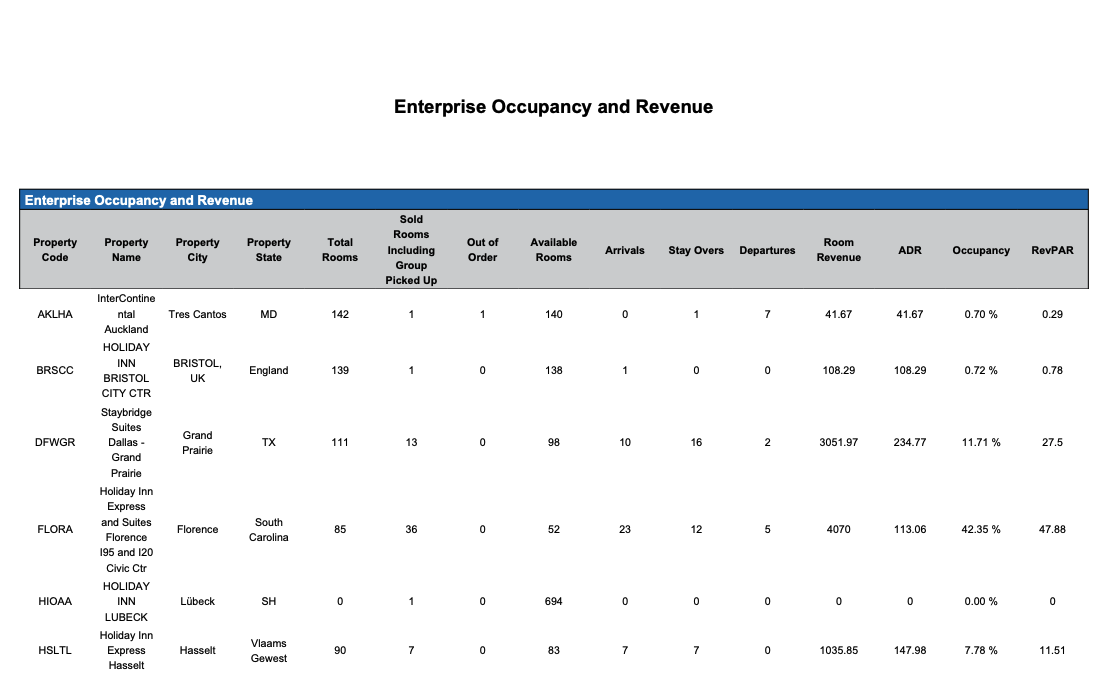
Task: Click the BRSCC property code cell
Action: click(55, 370)
